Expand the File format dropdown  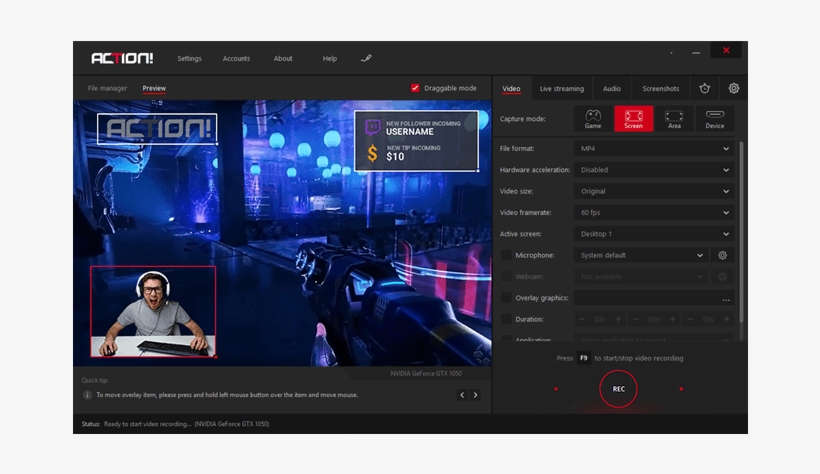[x=655, y=149]
